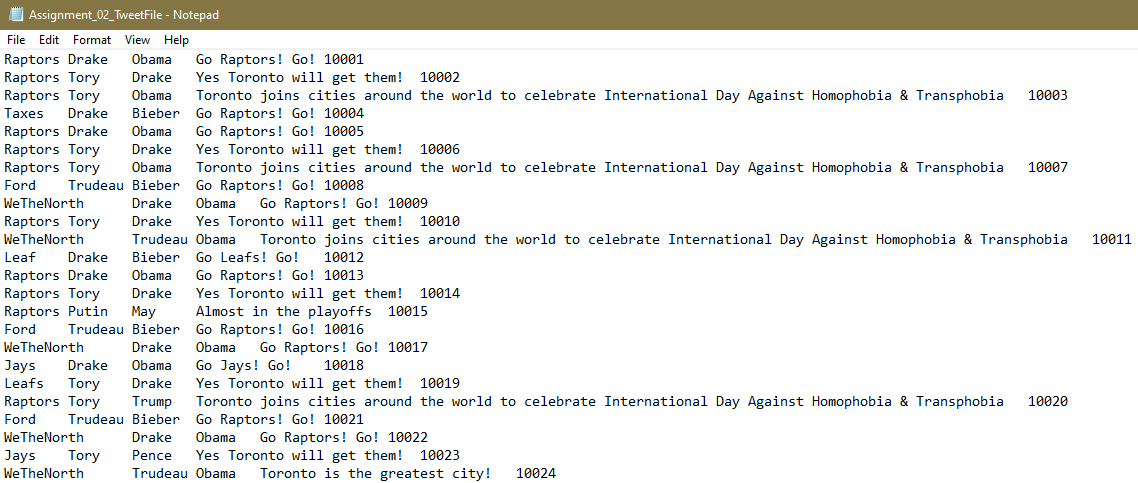Click WeTheNorth on the 10009 line
This screenshot has width=1138, height=483.
44,204
